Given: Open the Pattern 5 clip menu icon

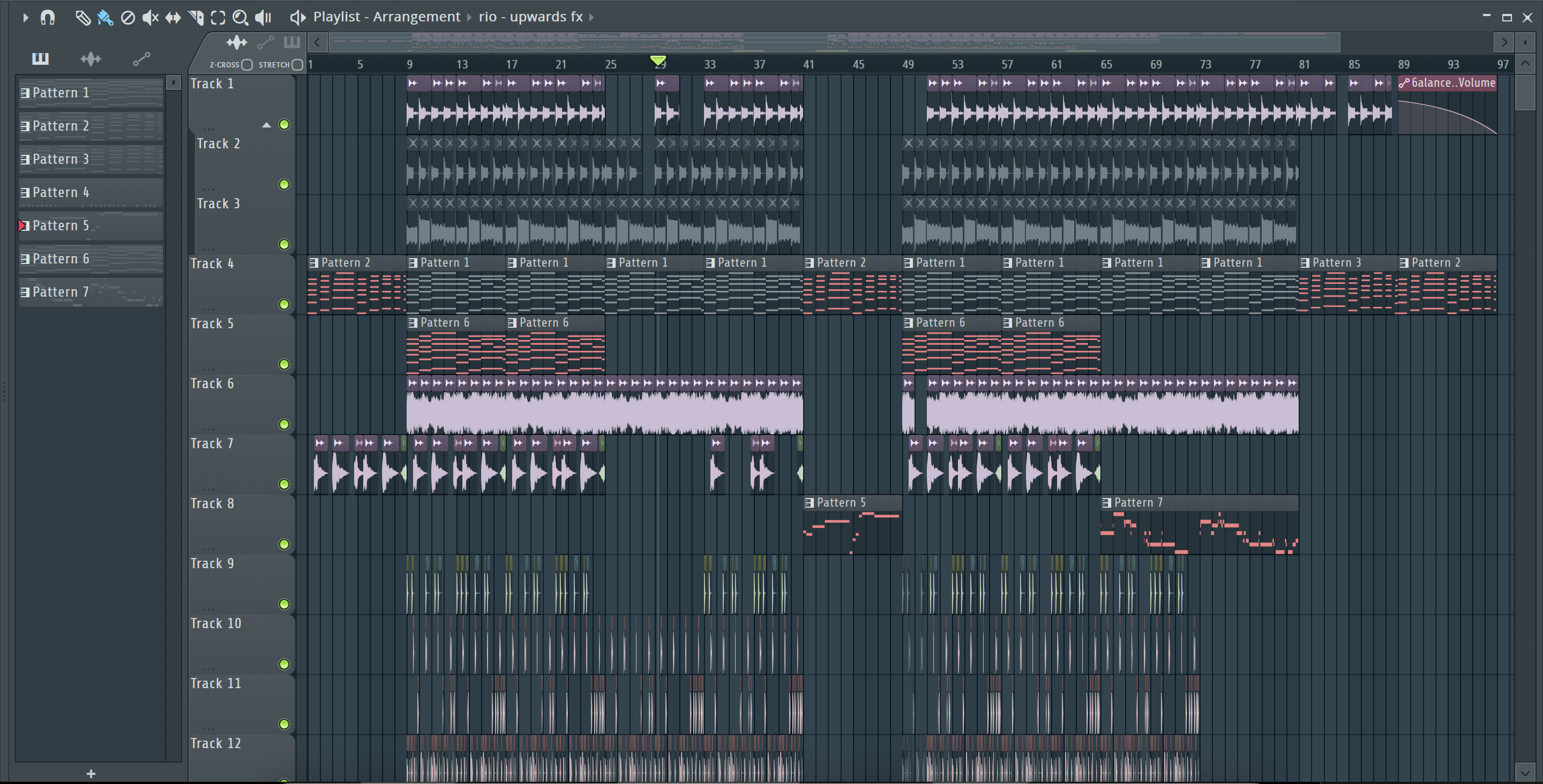Looking at the screenshot, I should coord(809,502).
